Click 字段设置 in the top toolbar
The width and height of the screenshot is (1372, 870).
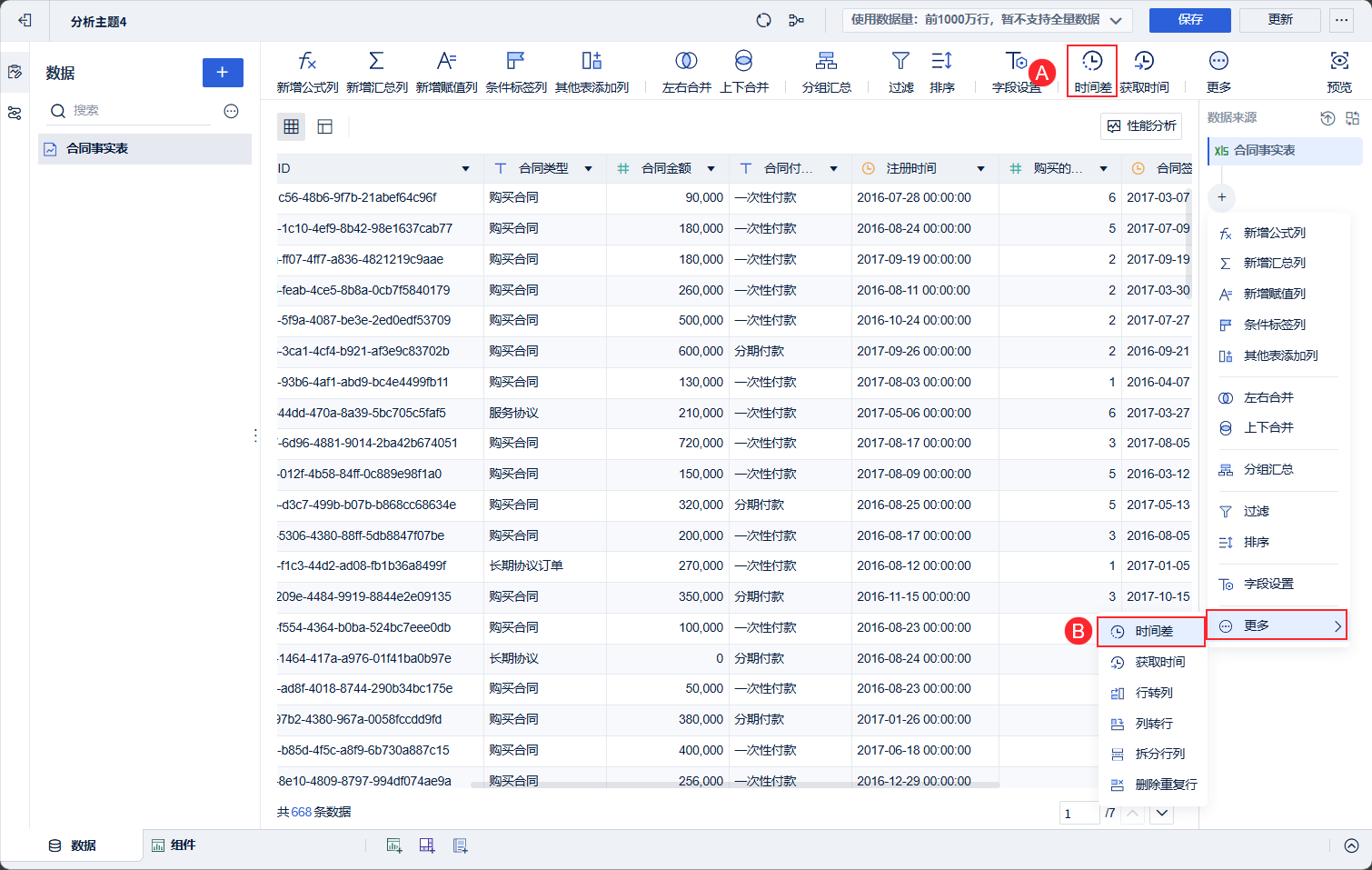(1016, 72)
